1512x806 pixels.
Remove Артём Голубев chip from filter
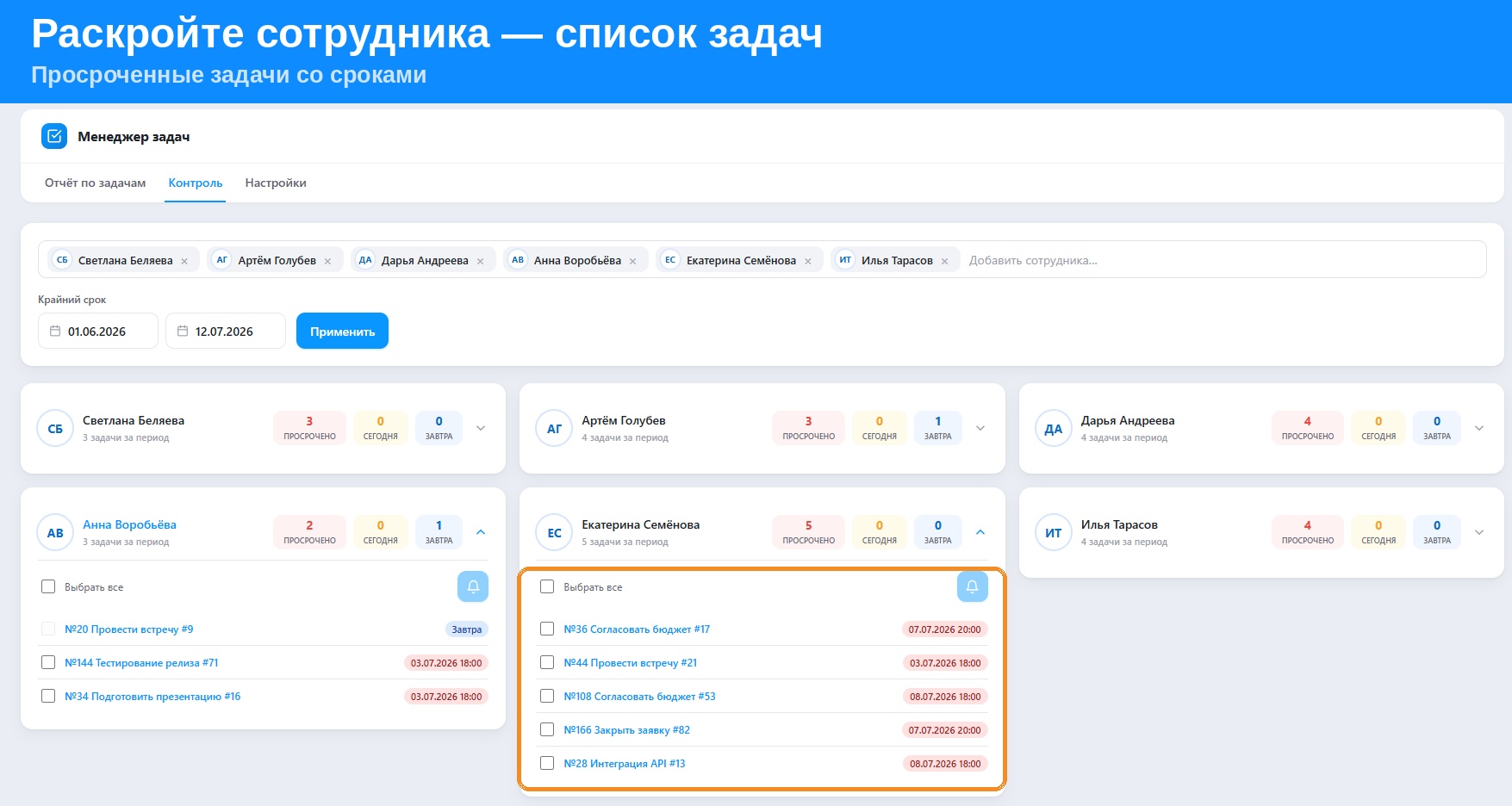click(x=327, y=261)
